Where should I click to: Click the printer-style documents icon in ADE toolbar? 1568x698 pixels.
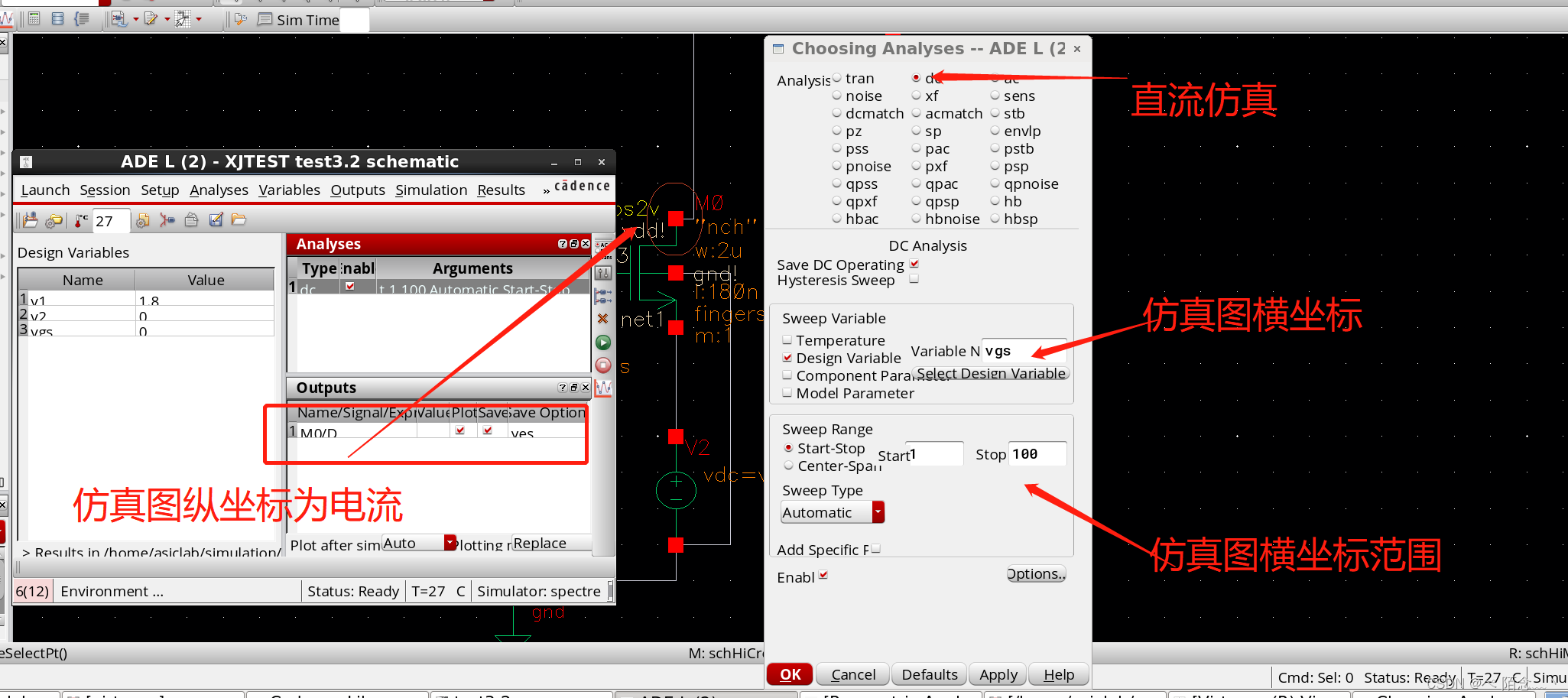pos(191,220)
